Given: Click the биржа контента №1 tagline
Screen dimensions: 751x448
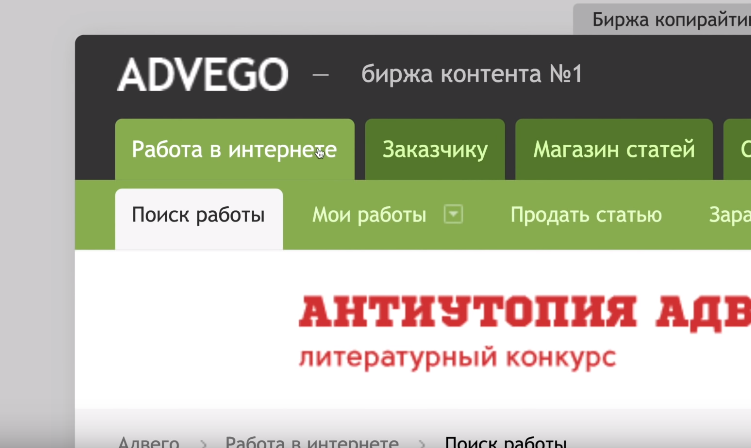Looking at the screenshot, I should tap(472, 74).
